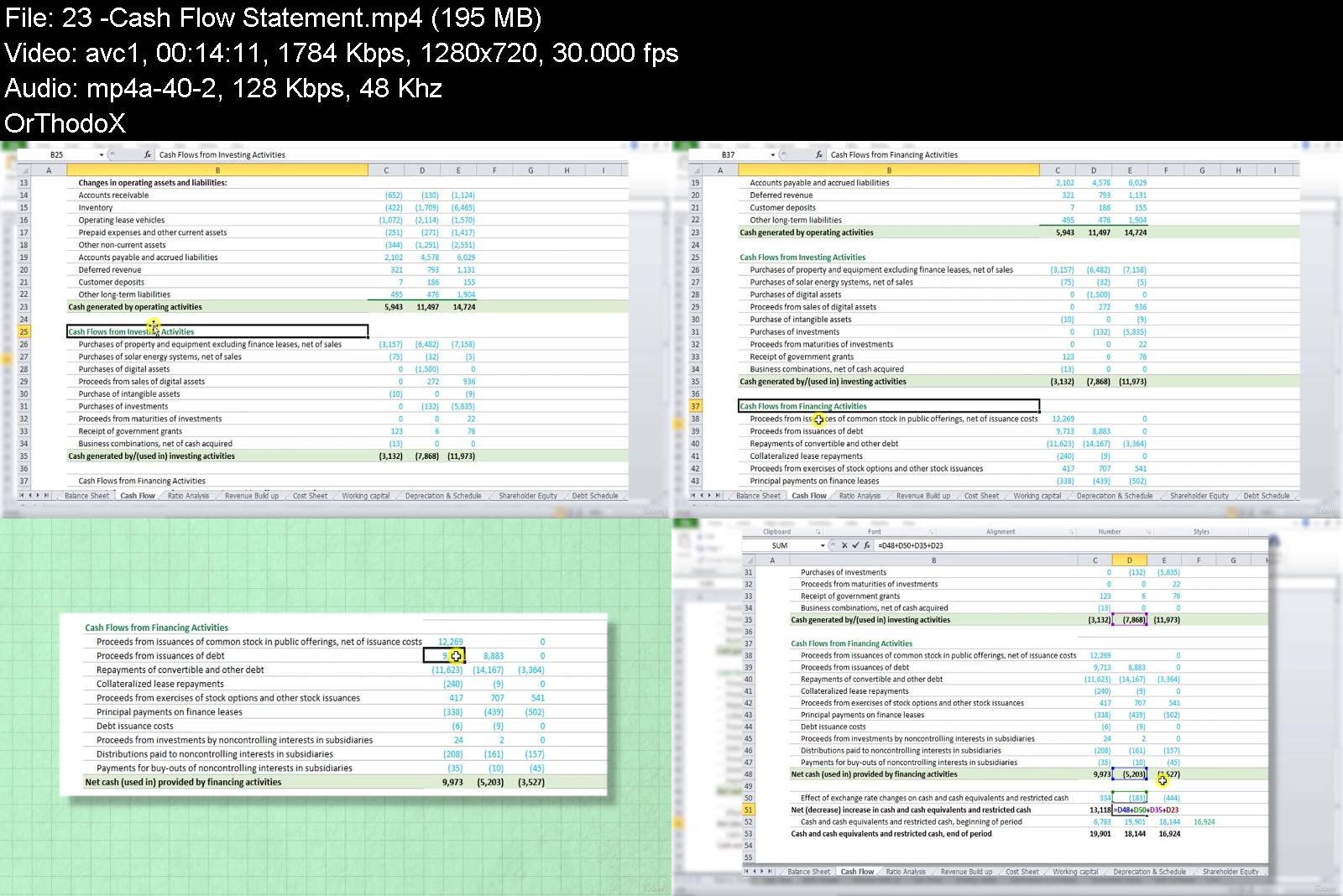Click 'Accounts receivable' cell in row 14
This screenshot has width=1343, height=896.
pyautogui.click(x=113, y=195)
